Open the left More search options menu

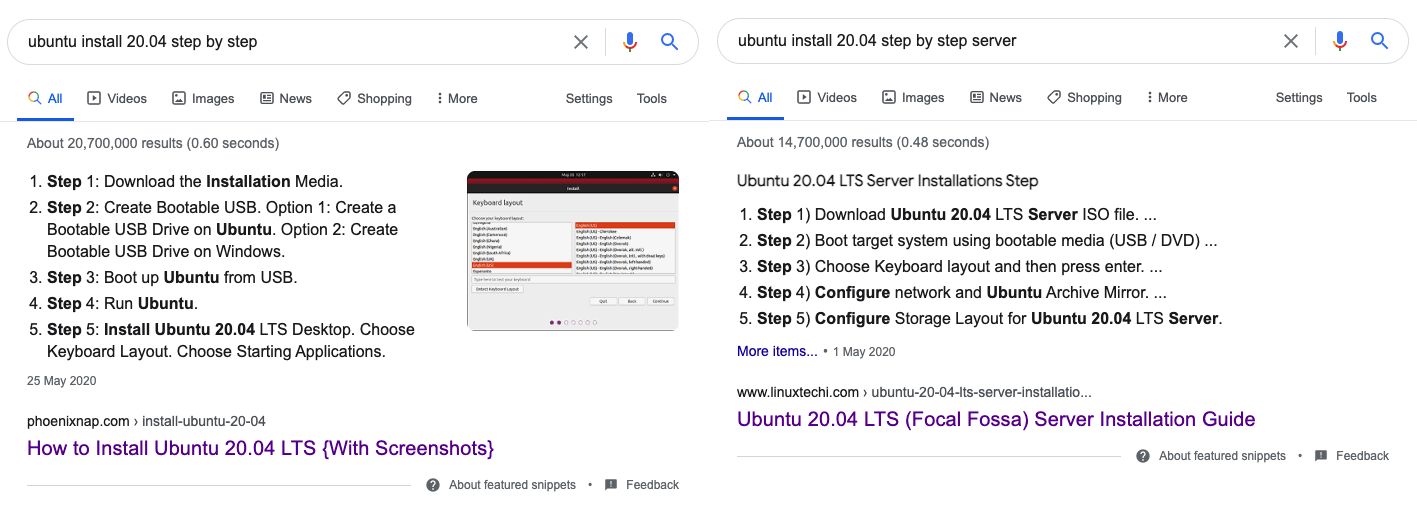click(x=456, y=99)
